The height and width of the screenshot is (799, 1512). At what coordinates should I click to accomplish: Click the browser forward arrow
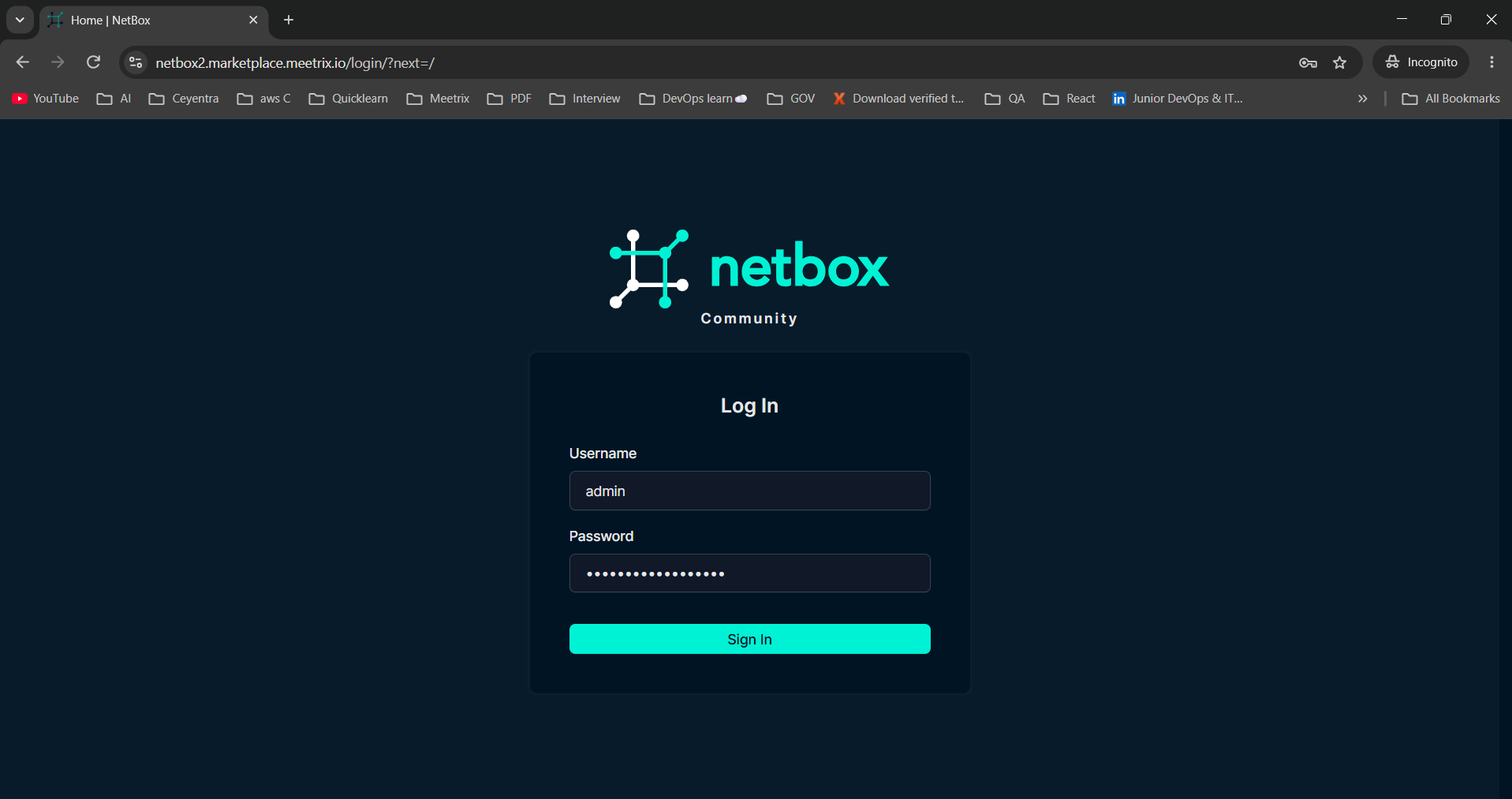click(58, 62)
